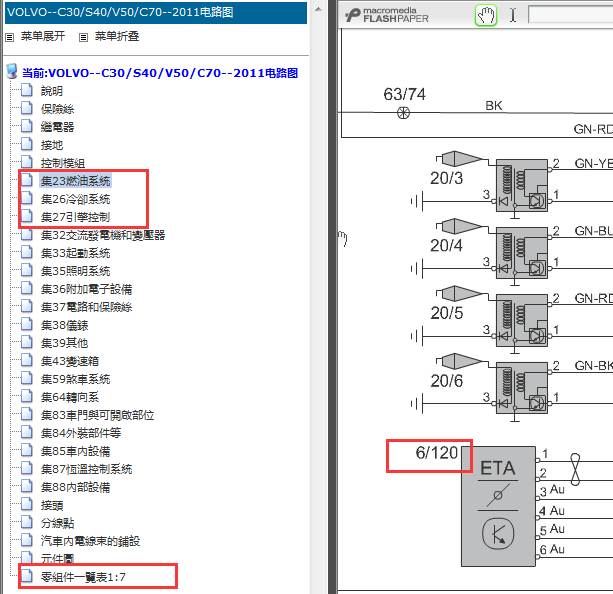Open the 分線點 tree item
This screenshot has height=594, width=613.
(x=57, y=523)
